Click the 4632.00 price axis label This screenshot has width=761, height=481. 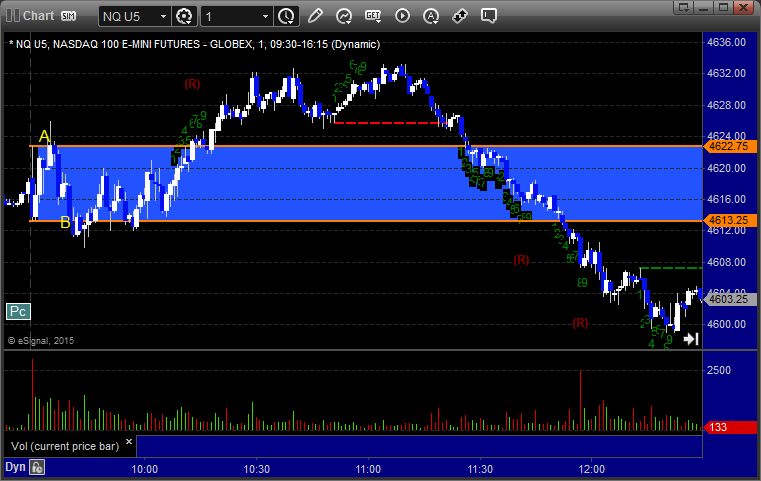(x=727, y=73)
